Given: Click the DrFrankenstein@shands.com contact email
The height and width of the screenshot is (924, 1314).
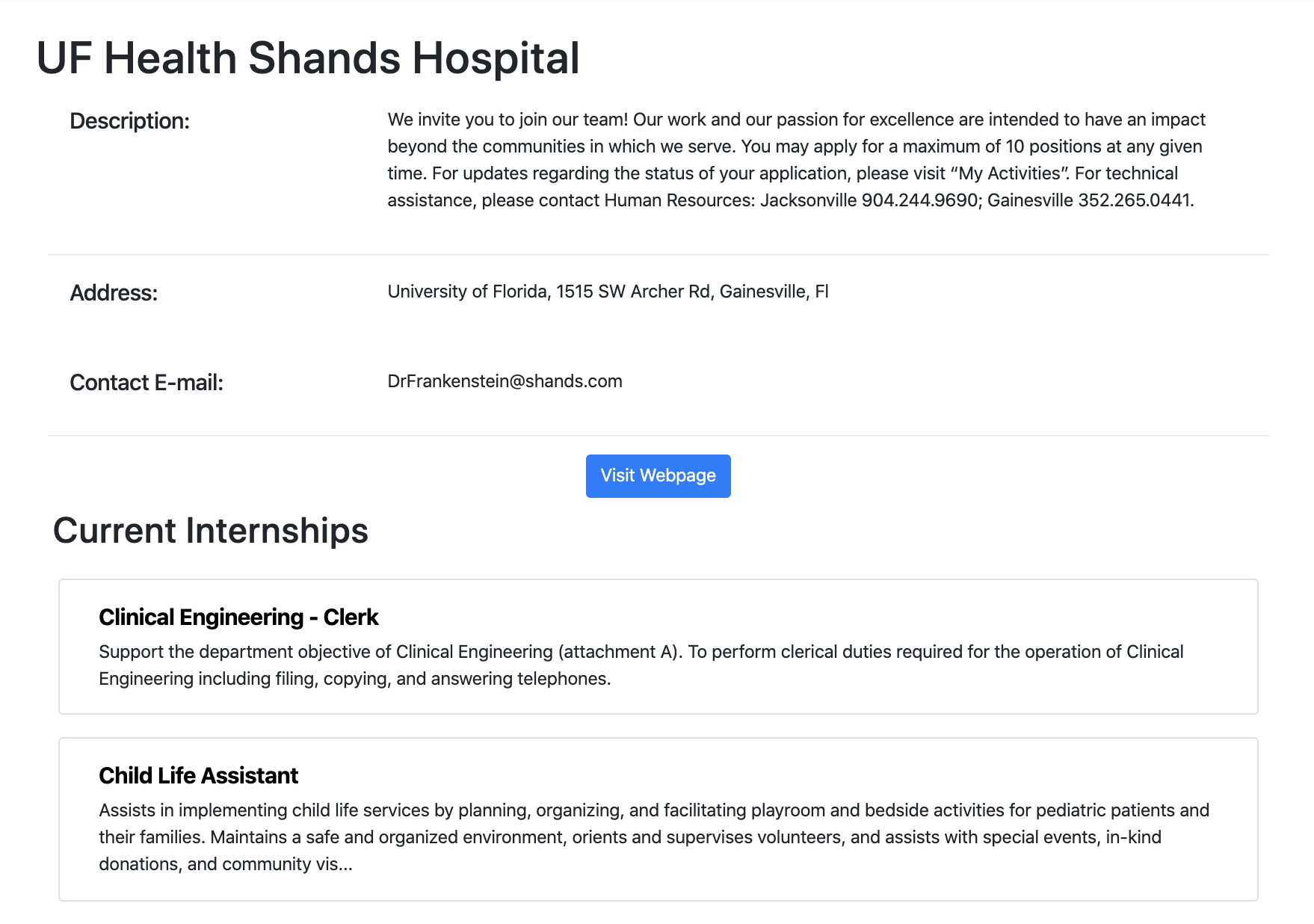Looking at the screenshot, I should point(505,381).
